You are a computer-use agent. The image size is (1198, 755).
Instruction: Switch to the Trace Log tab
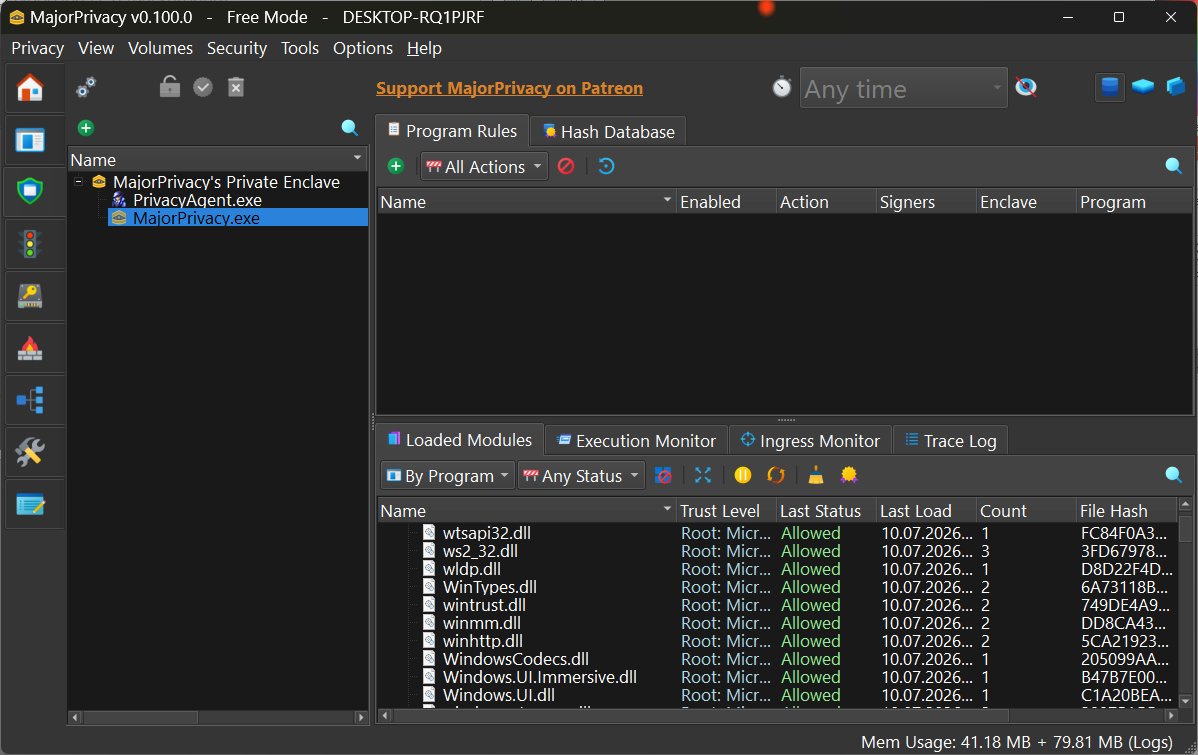[950, 440]
